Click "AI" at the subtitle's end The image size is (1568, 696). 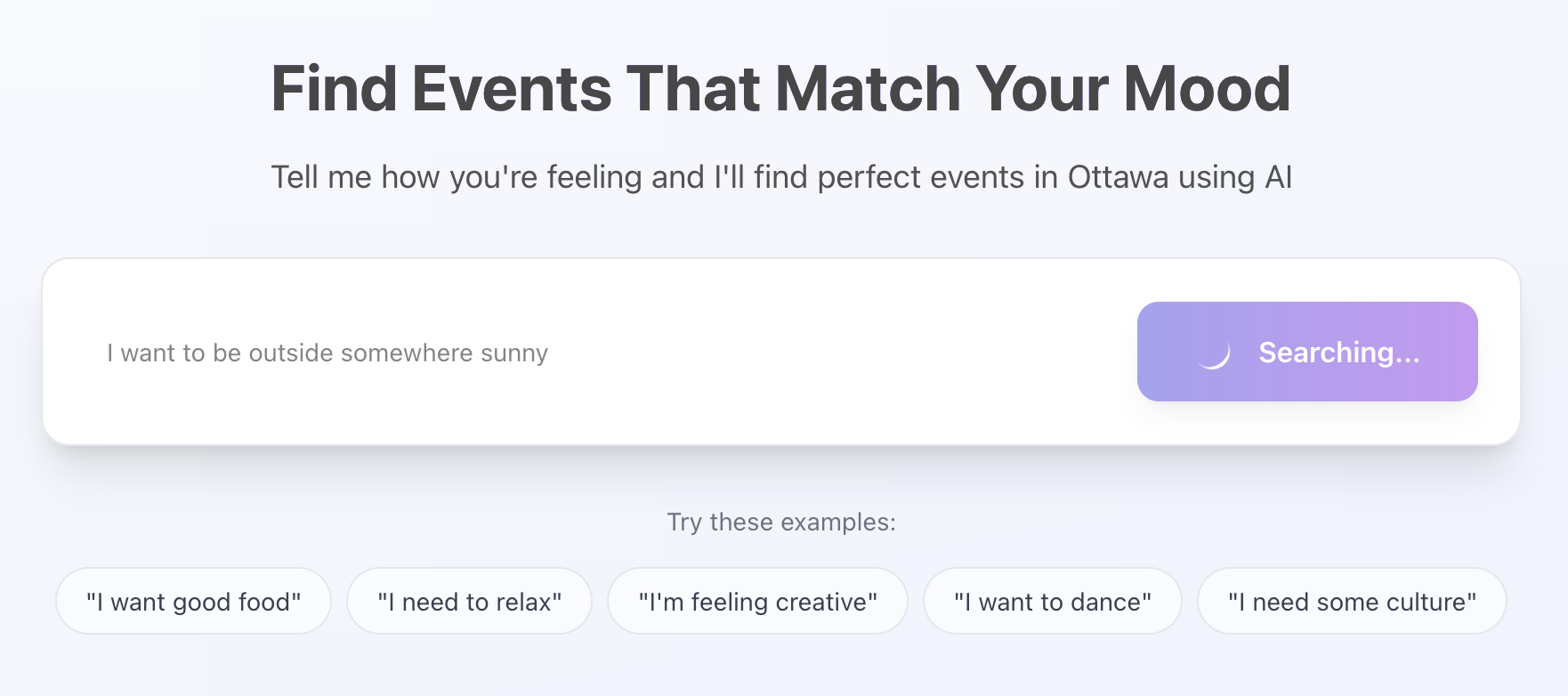(x=1278, y=177)
